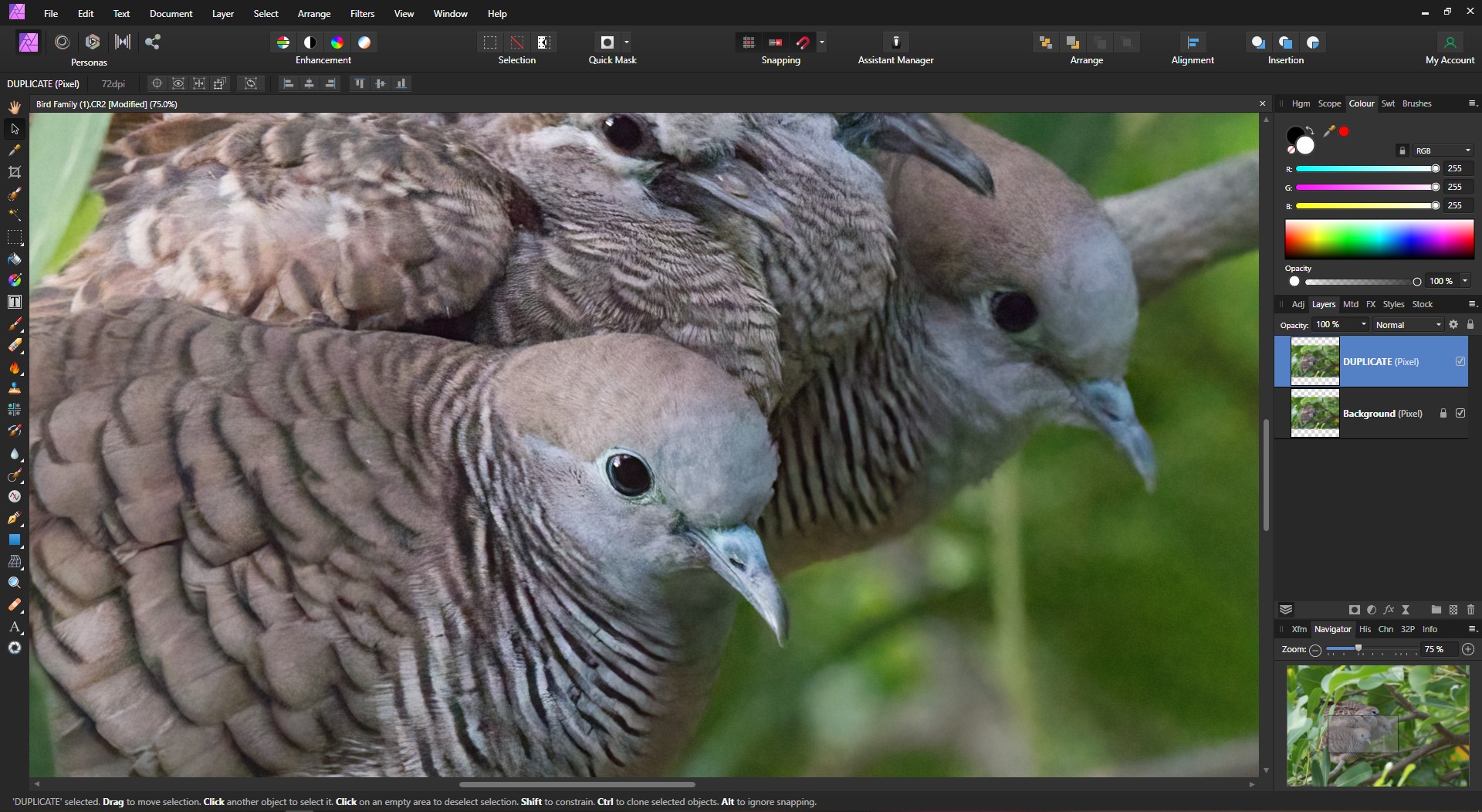Uncheck visibility of Background layer

(1460, 413)
